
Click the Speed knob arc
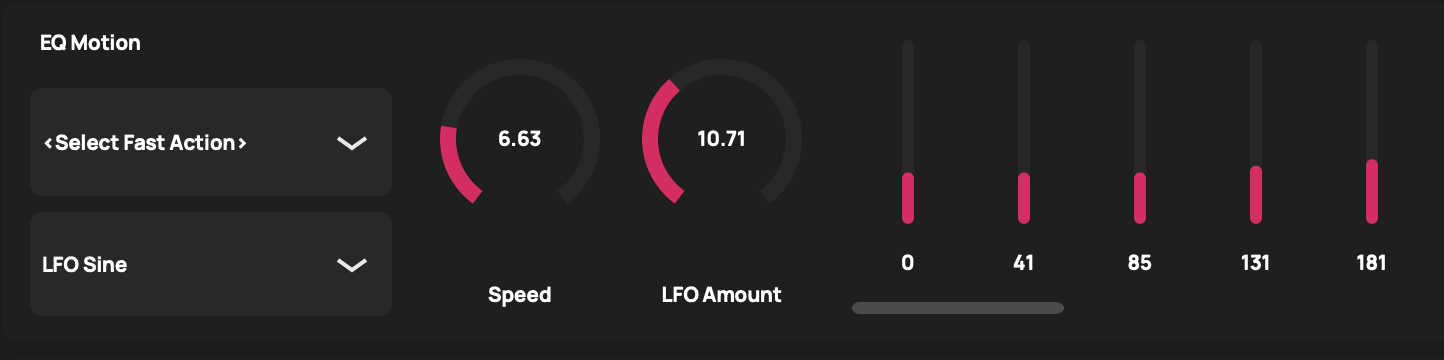tap(520, 138)
